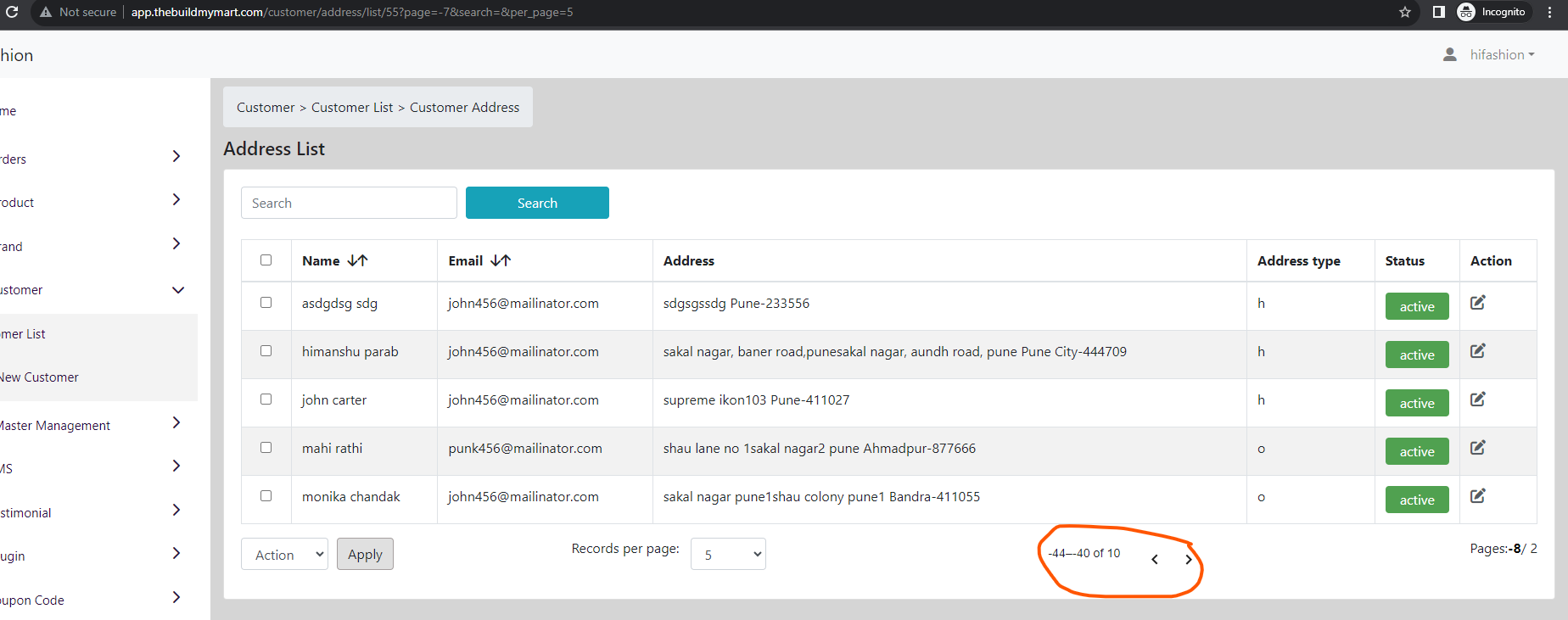This screenshot has width=1568, height=620.
Task: Collapse Customer sidebar menu chevron
Action: point(178,290)
